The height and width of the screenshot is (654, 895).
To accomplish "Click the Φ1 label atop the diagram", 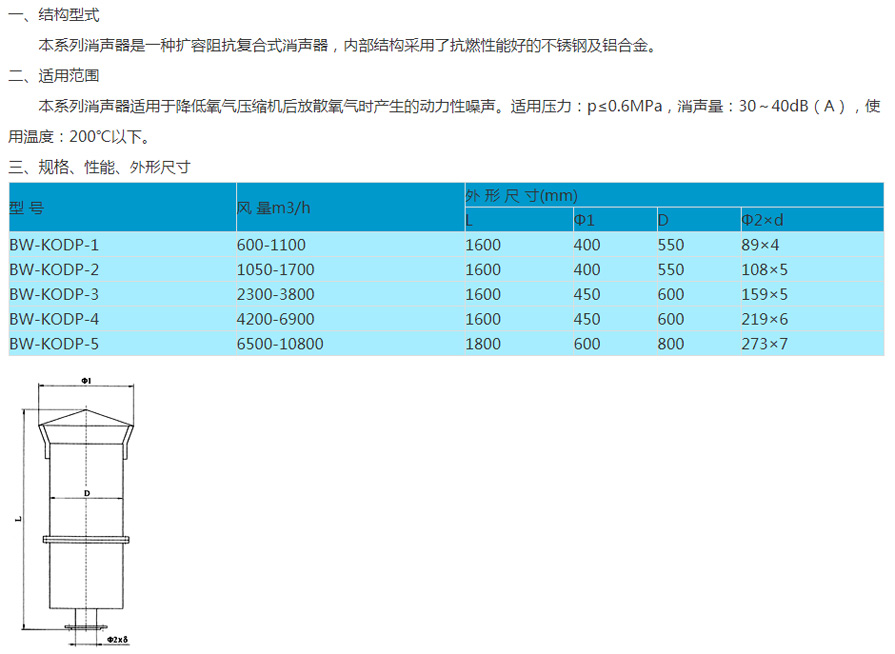I will 87,381.
